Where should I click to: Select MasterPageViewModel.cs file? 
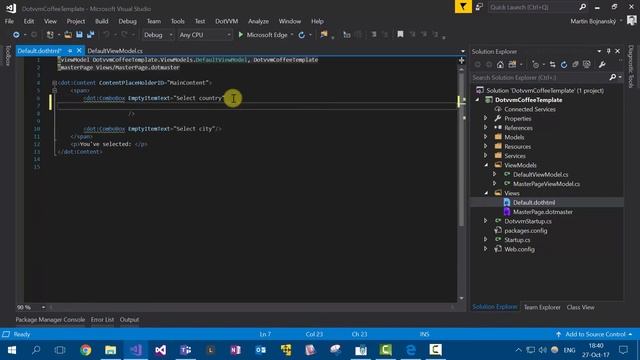546,184
